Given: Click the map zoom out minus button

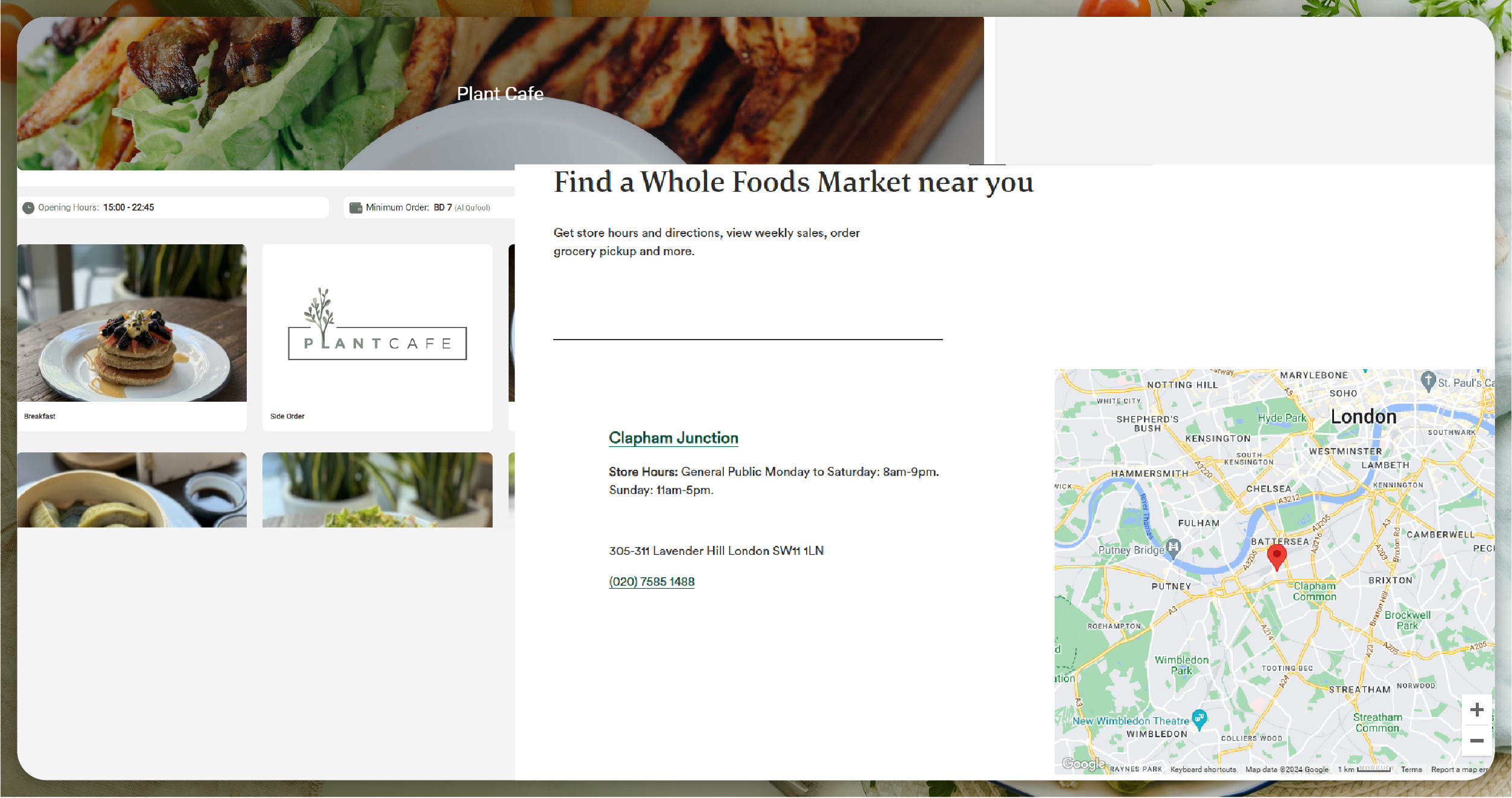Looking at the screenshot, I should pos(1476,741).
